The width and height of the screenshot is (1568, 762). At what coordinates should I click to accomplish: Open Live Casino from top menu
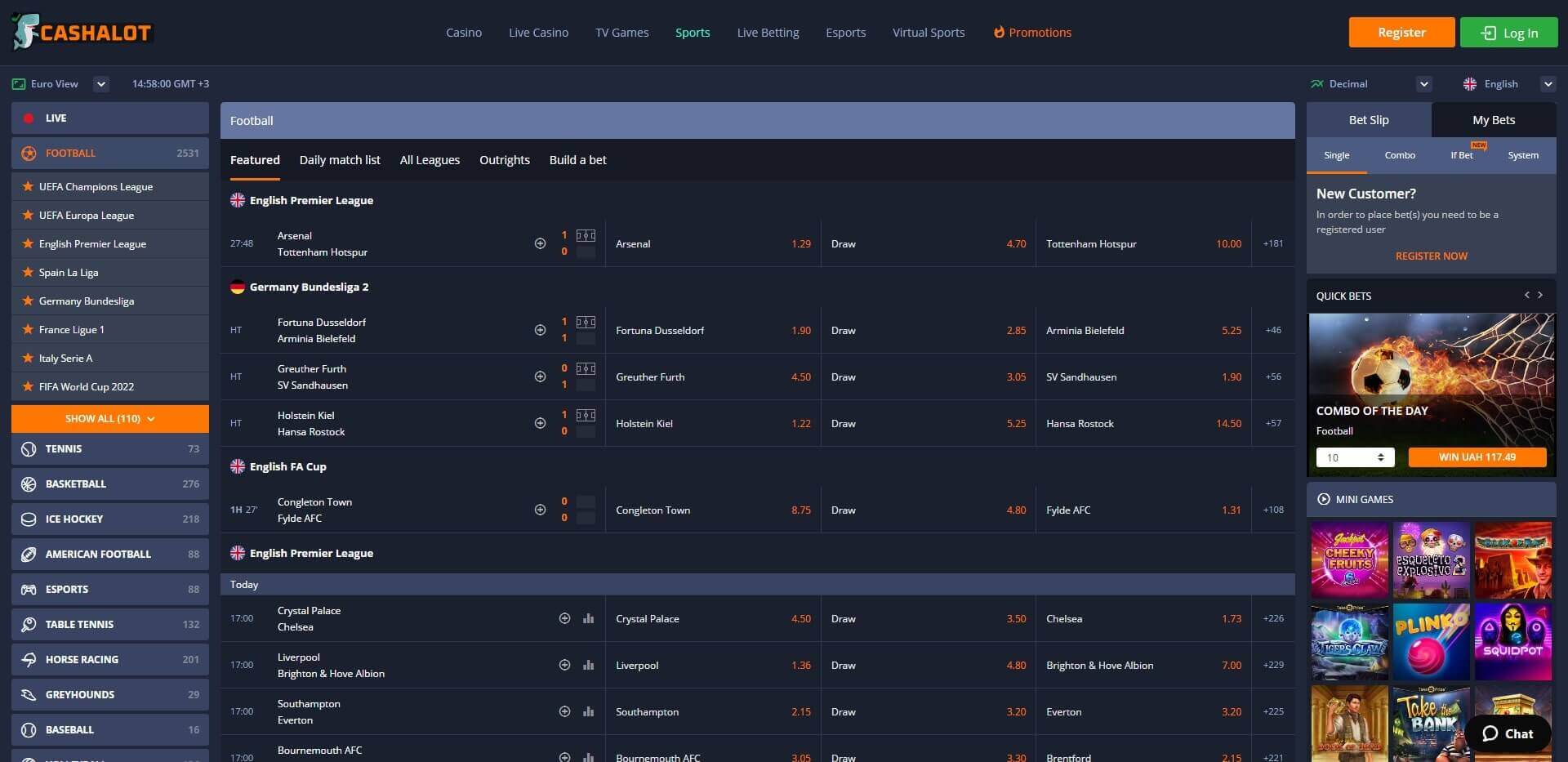pos(538,33)
